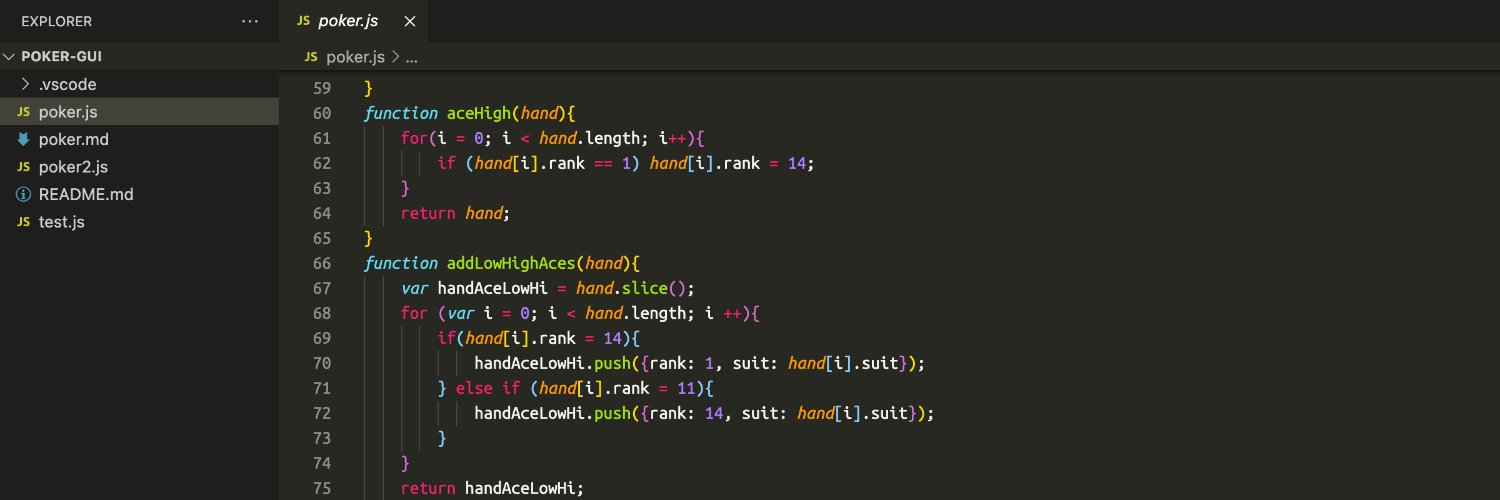Click the EXPLORER panel title
Screen dimensions: 1500x500
[x=57, y=21]
